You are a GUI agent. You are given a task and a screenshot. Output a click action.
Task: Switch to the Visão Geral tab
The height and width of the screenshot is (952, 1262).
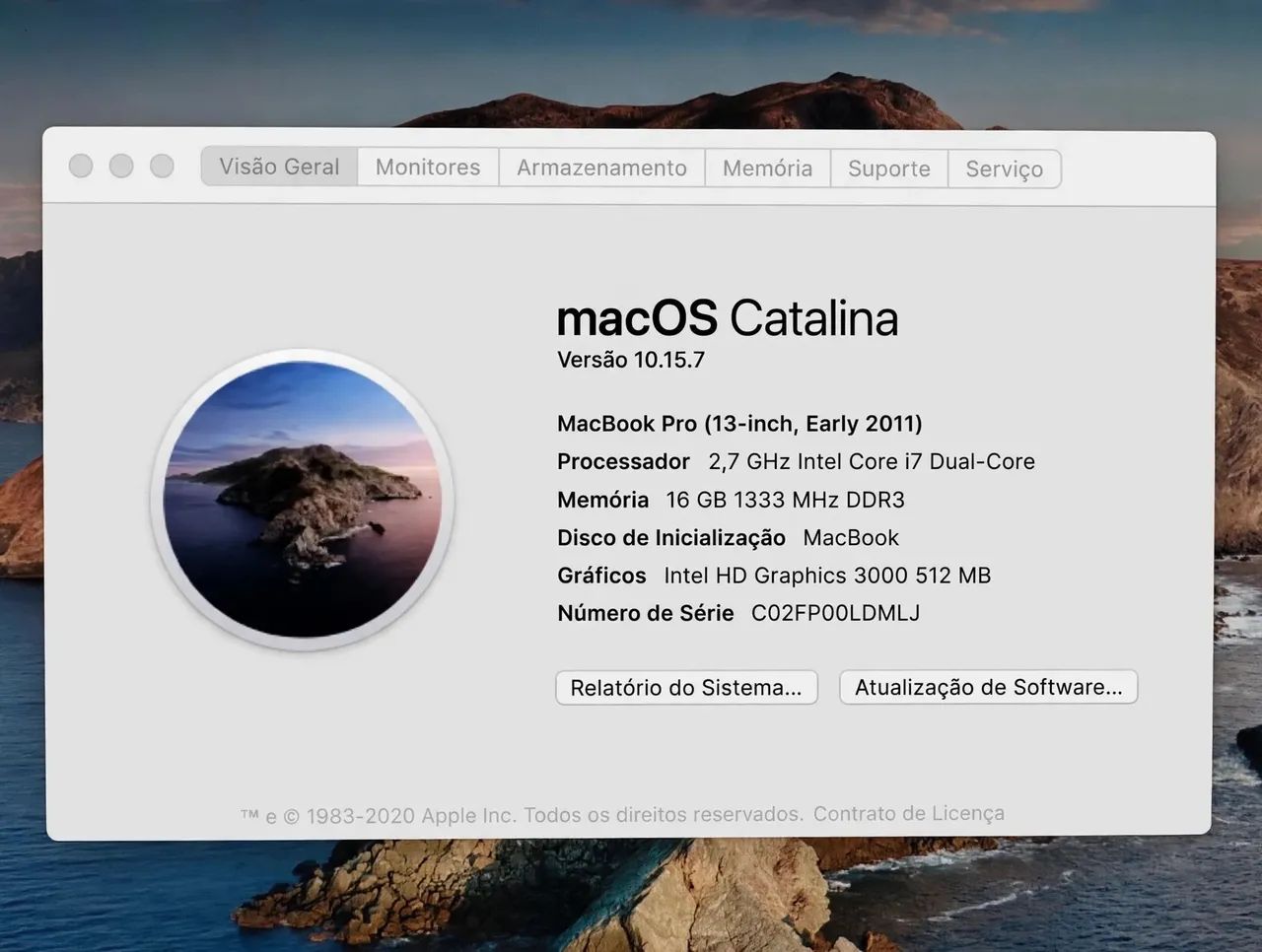click(x=280, y=167)
